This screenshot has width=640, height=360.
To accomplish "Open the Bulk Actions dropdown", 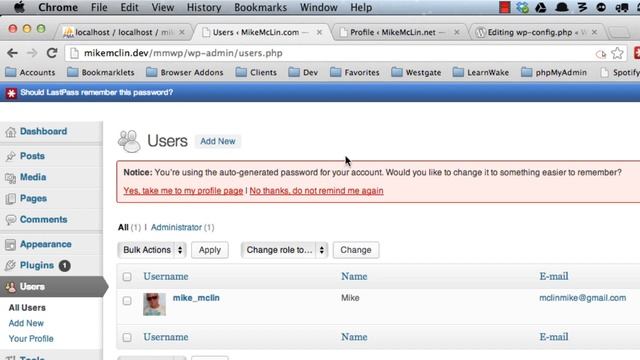I will [x=152, y=250].
